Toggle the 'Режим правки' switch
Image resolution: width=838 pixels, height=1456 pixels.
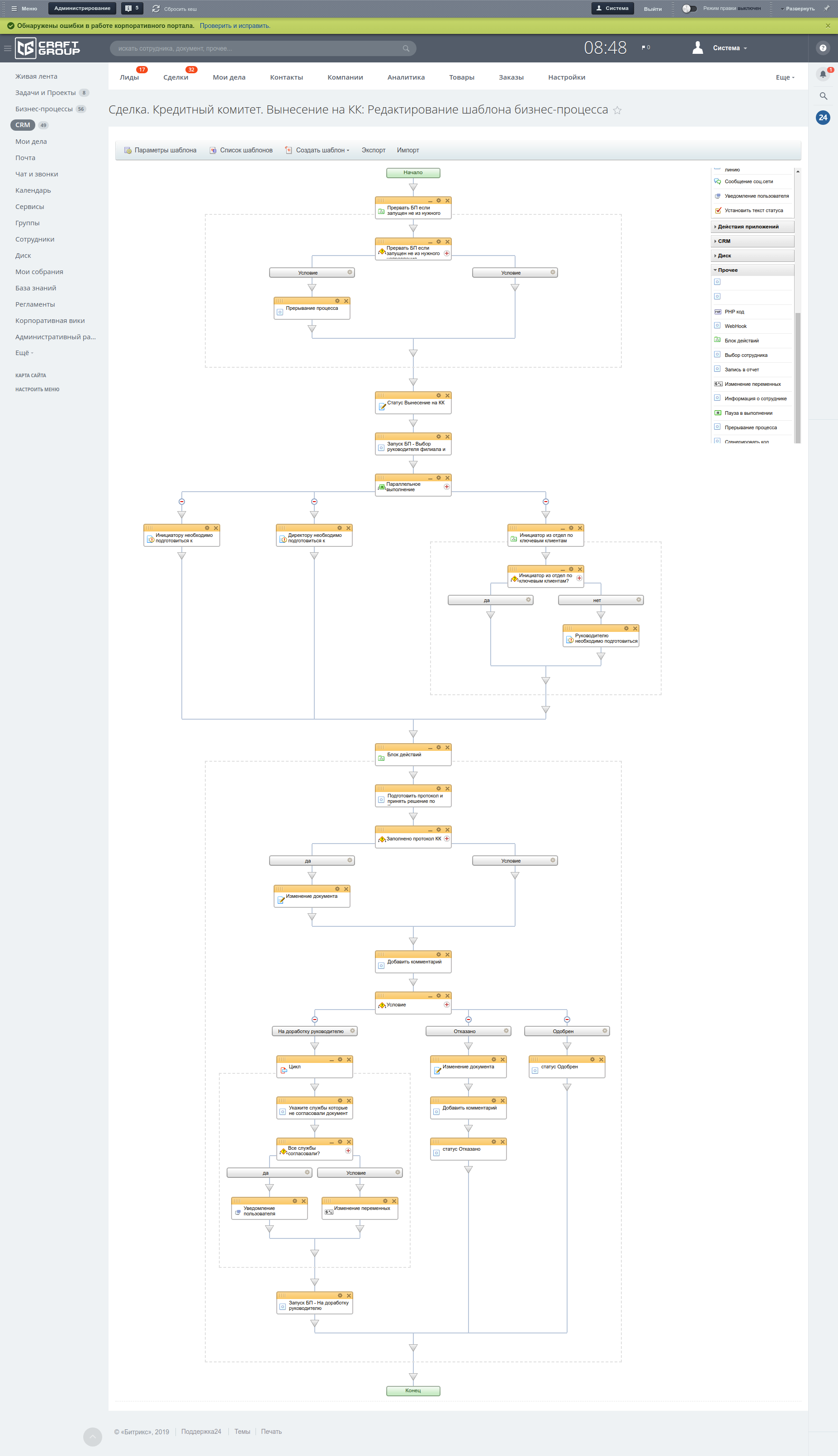coord(689,9)
